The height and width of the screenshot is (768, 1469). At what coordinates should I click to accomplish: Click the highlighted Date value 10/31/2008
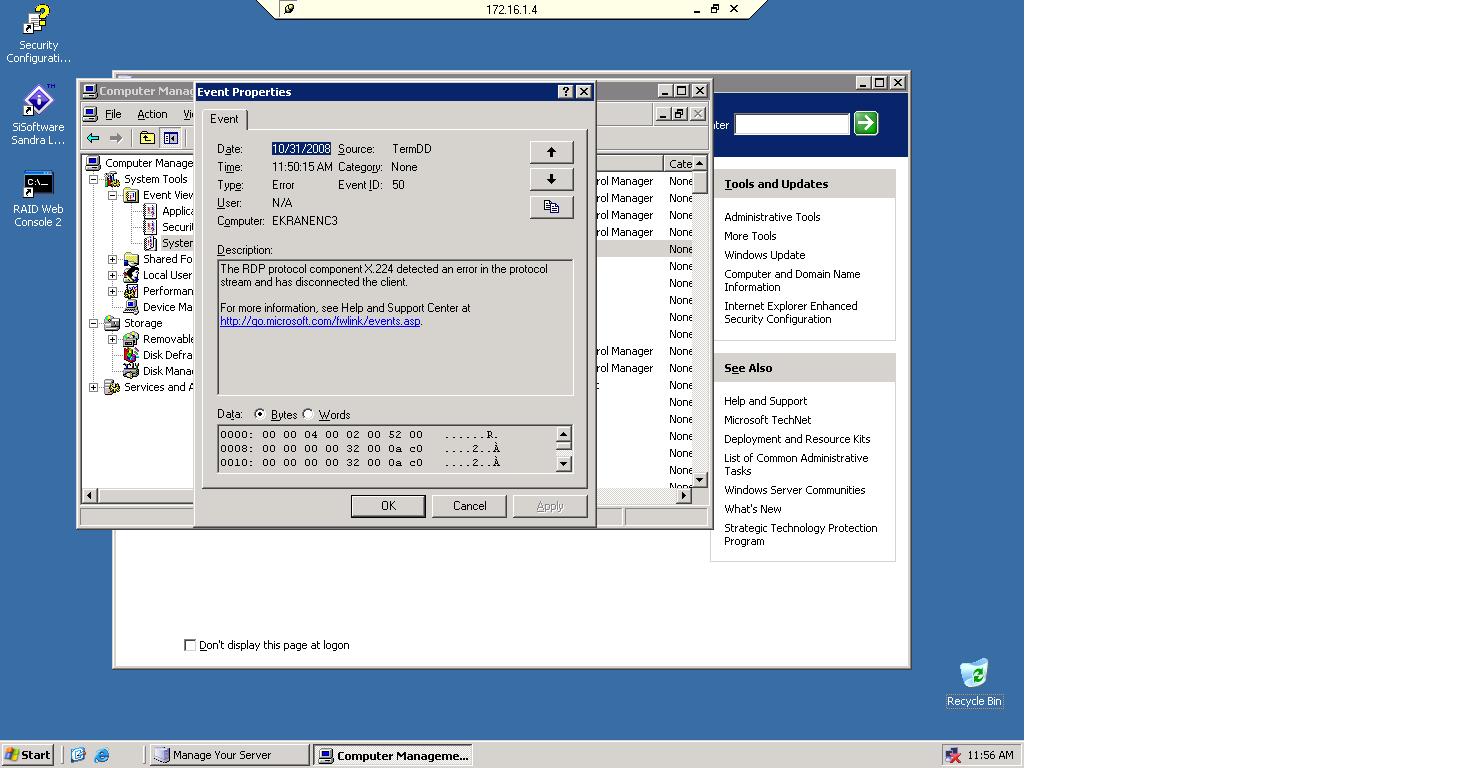tap(301, 149)
